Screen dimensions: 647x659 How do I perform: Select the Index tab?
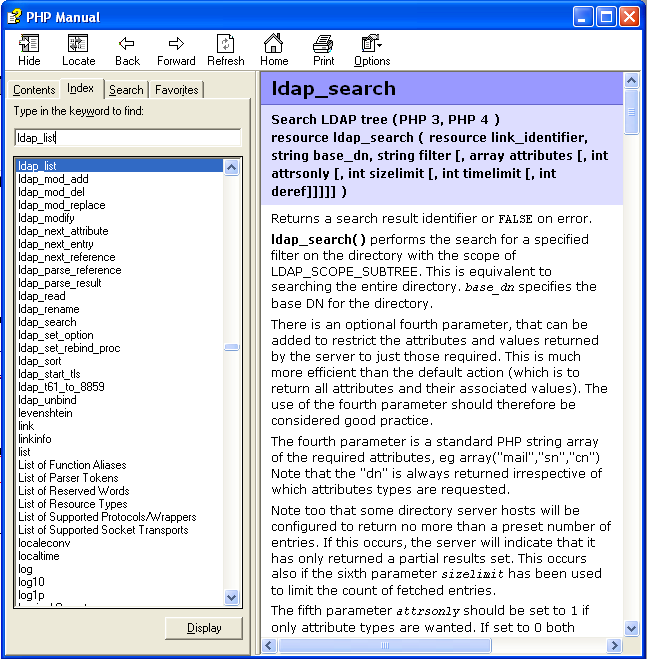[x=81, y=88]
